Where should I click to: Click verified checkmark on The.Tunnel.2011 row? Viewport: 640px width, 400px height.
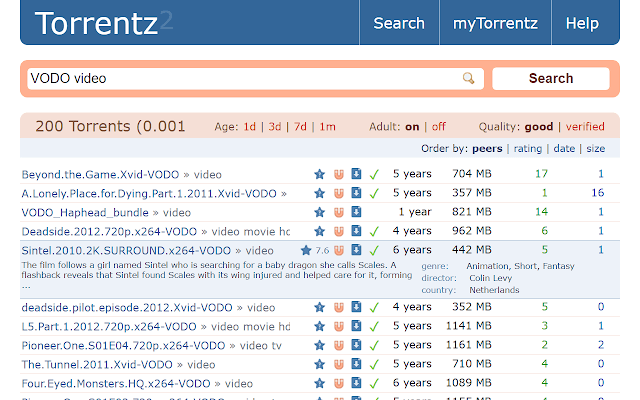pyautogui.click(x=374, y=364)
